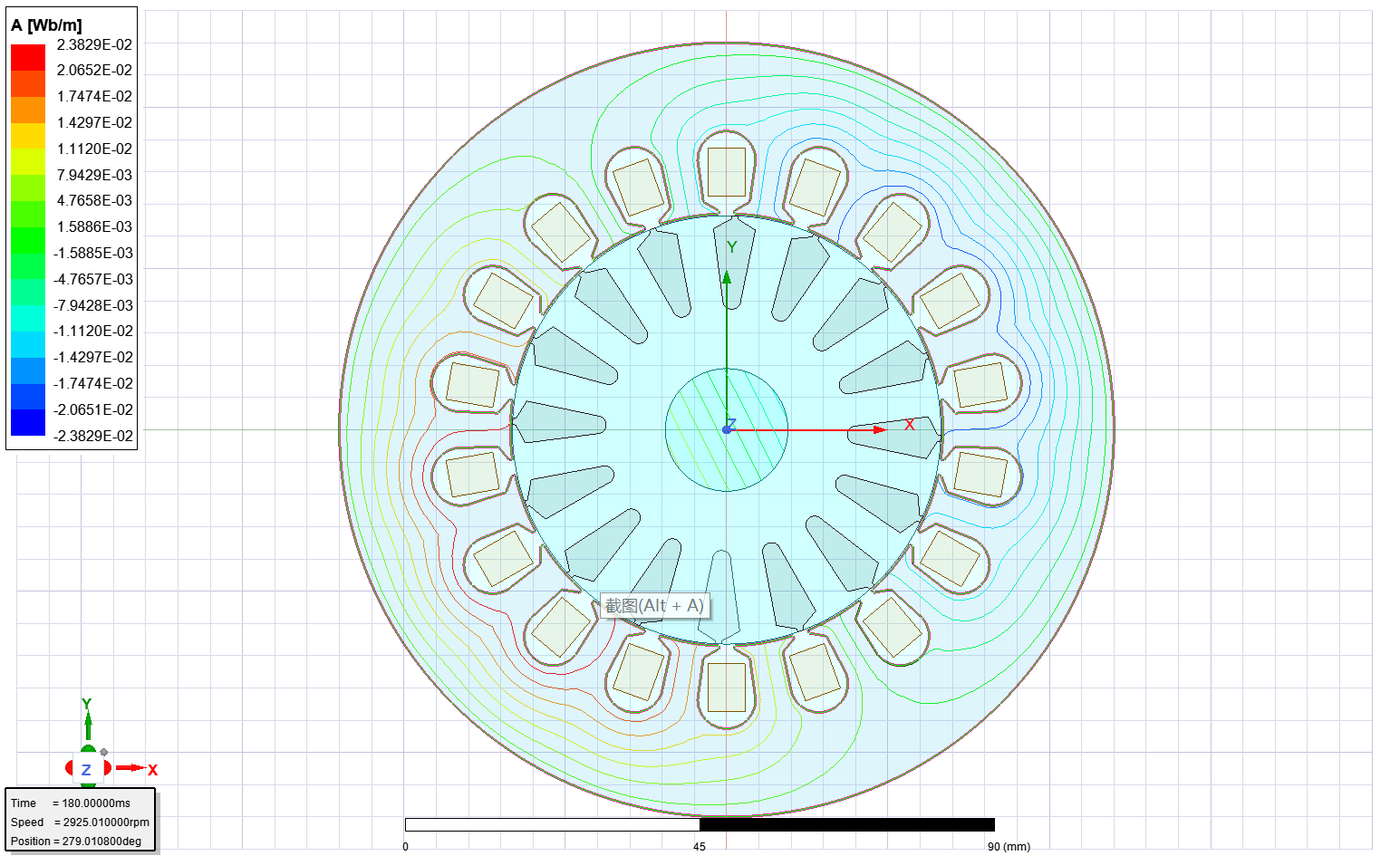1400x856 pixels.
Task: Click the legend maximum value 2.3829E-02
Action: point(94,44)
